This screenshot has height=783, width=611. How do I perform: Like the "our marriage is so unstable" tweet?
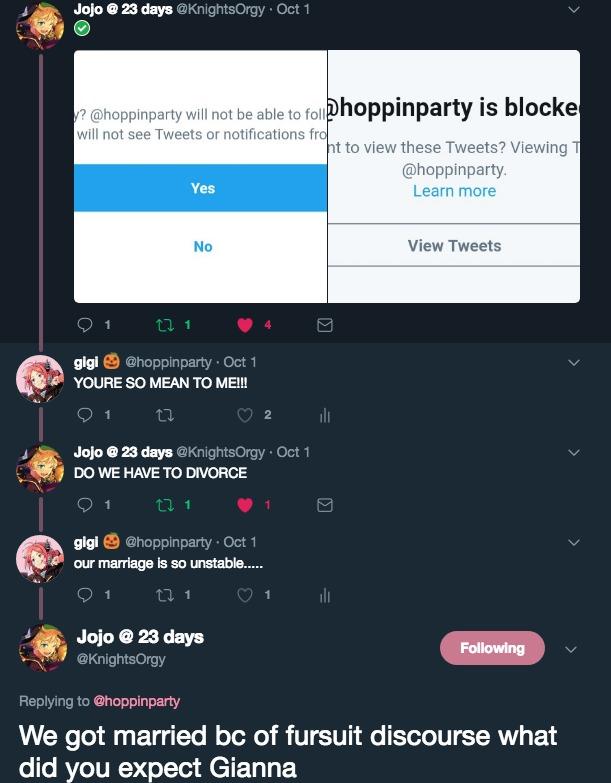tap(245, 595)
